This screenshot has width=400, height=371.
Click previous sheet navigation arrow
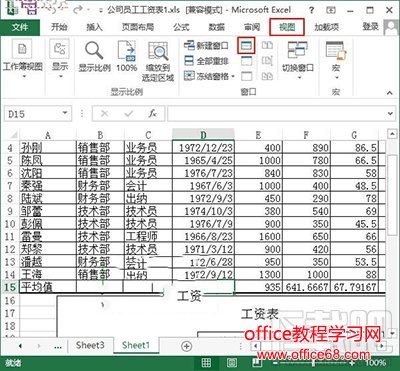(20, 346)
